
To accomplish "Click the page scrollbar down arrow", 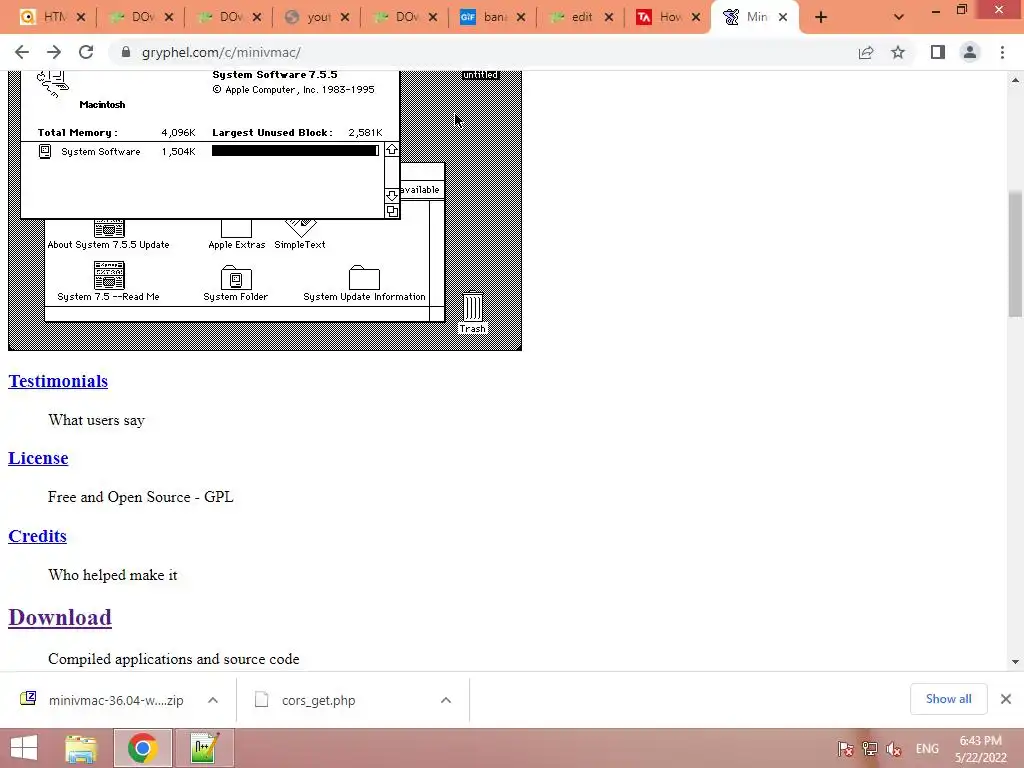I will click(1015, 662).
